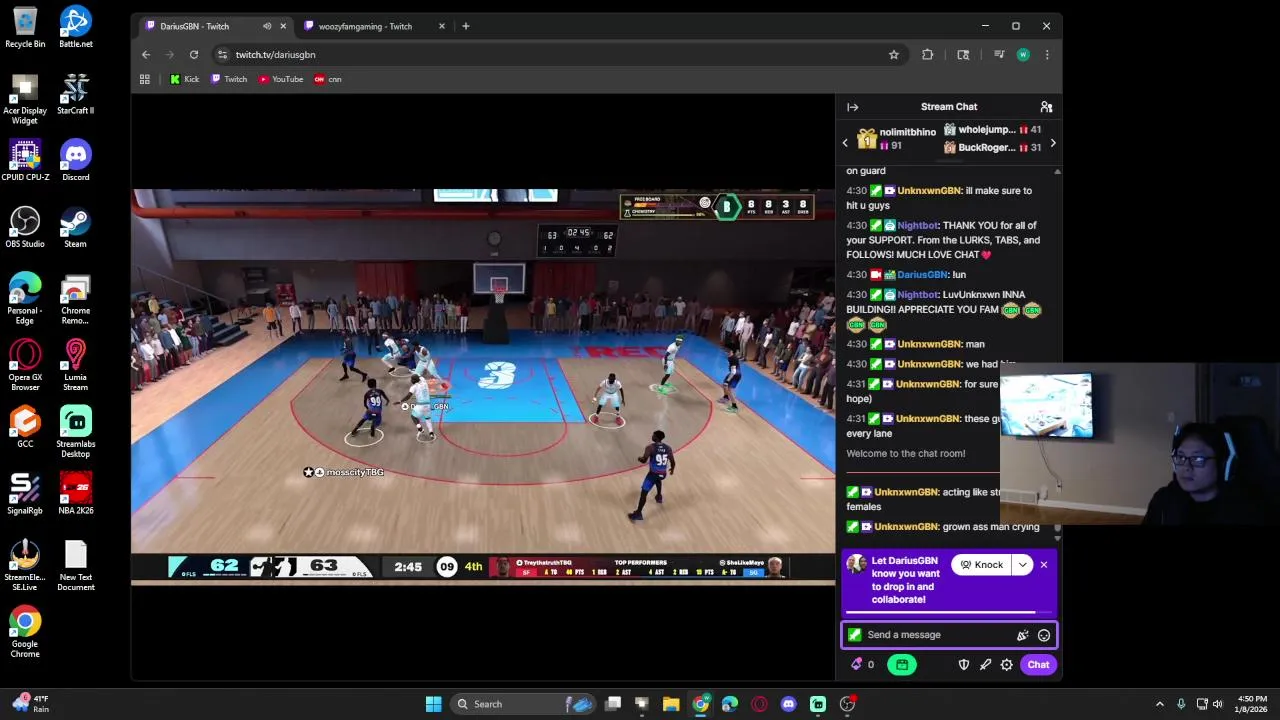The image size is (1280, 720).
Task: Open the chat community users list
Action: pyautogui.click(x=1046, y=107)
